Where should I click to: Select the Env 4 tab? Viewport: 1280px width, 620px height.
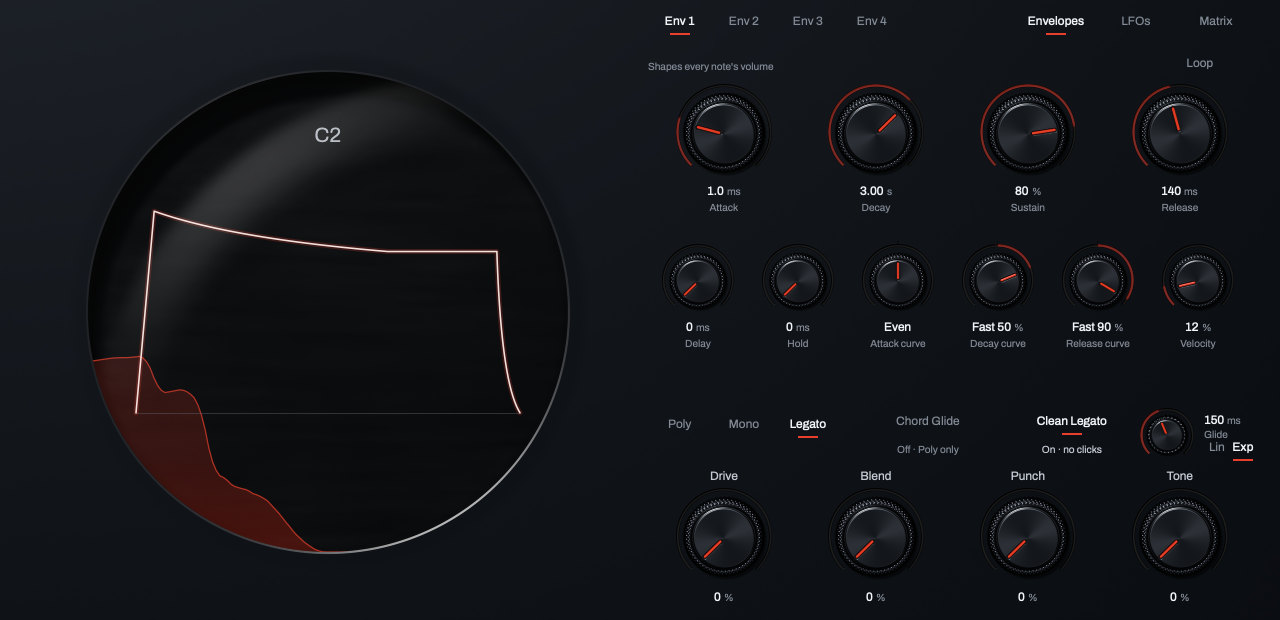872,21
